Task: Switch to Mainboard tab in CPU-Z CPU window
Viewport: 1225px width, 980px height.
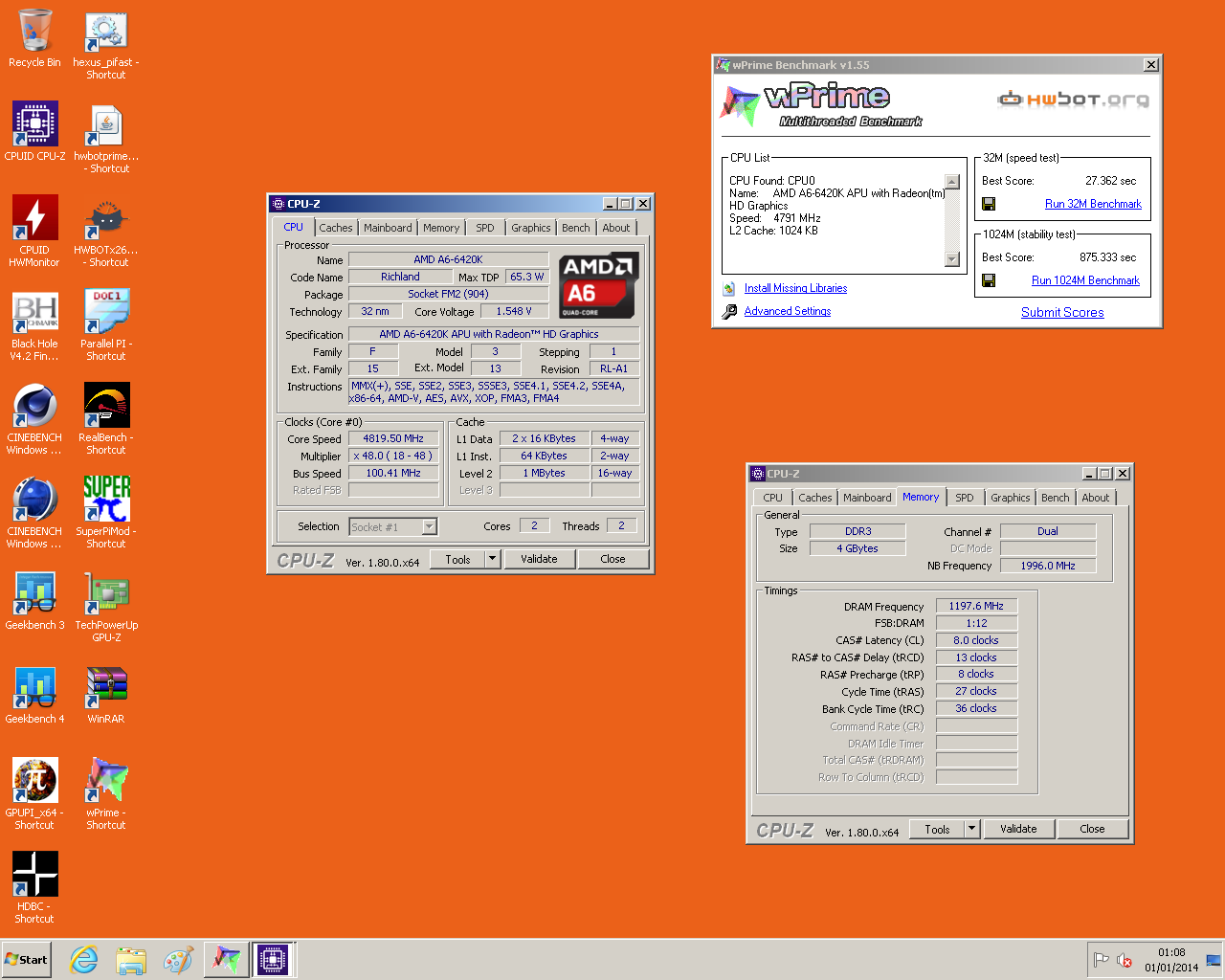Action: (x=388, y=228)
